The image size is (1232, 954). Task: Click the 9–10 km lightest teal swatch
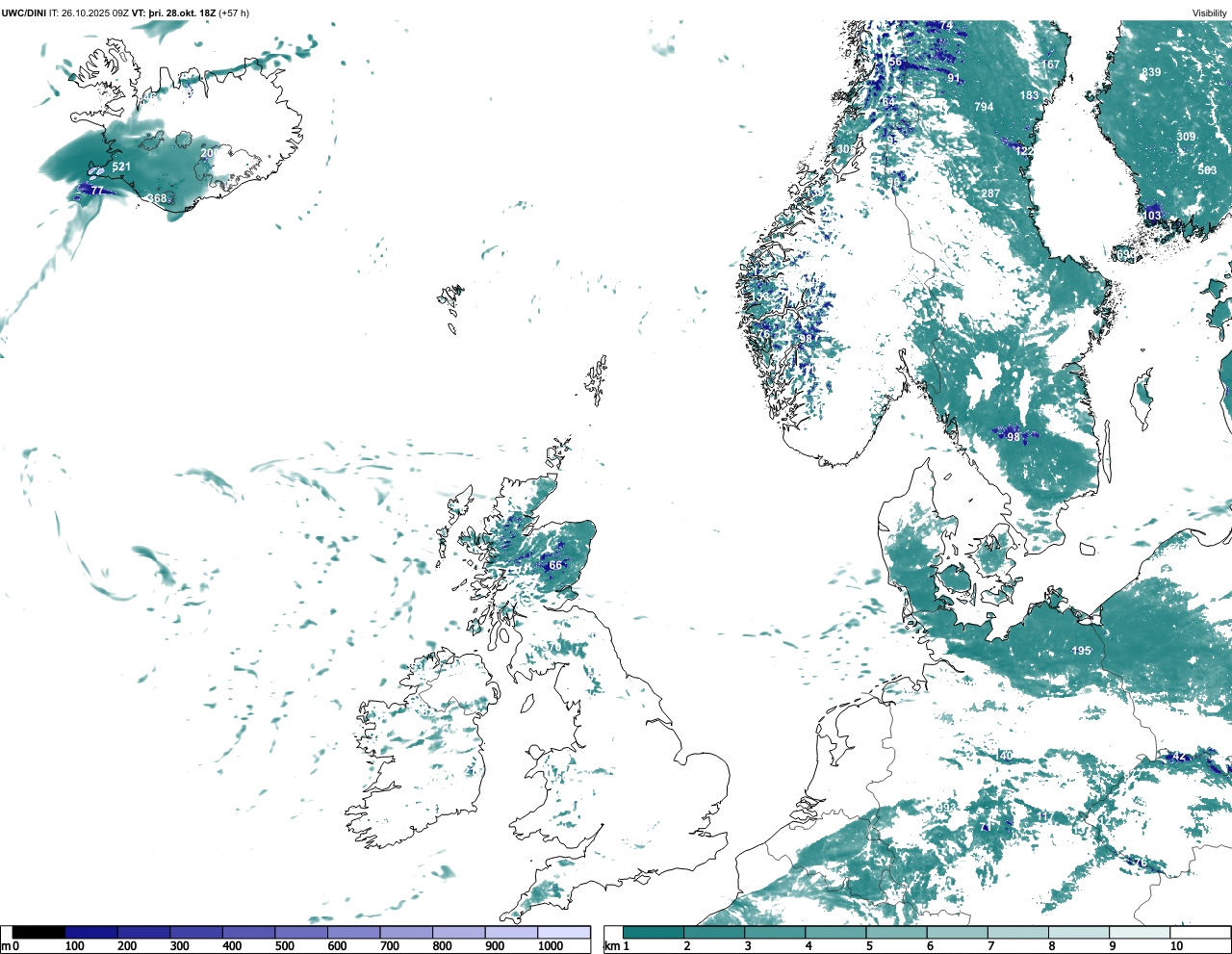[x=1139, y=932]
